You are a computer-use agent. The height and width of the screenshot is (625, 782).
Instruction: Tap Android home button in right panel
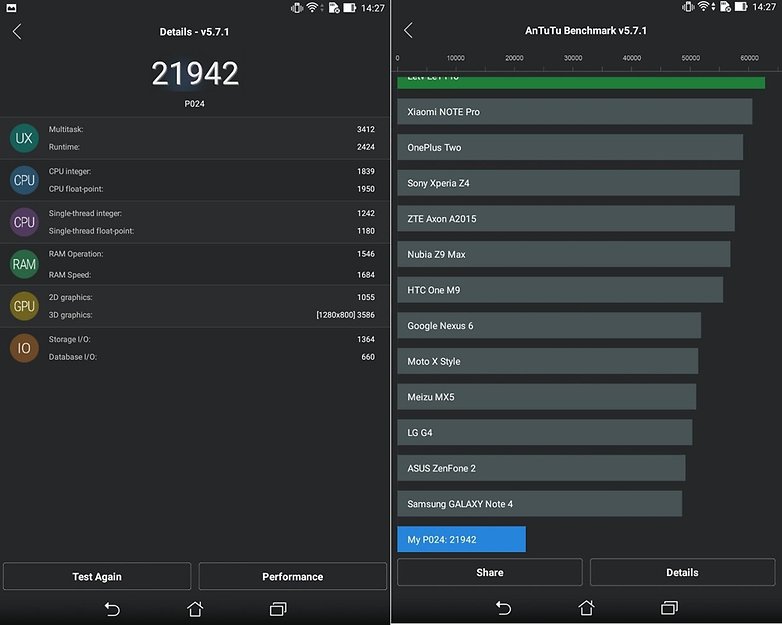pos(586,607)
